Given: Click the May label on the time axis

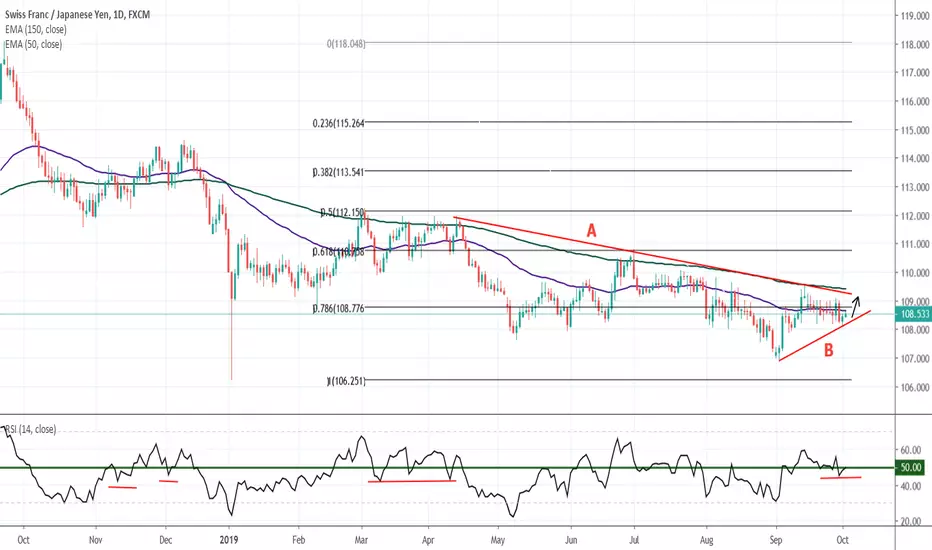Looking at the screenshot, I should [x=498, y=540].
